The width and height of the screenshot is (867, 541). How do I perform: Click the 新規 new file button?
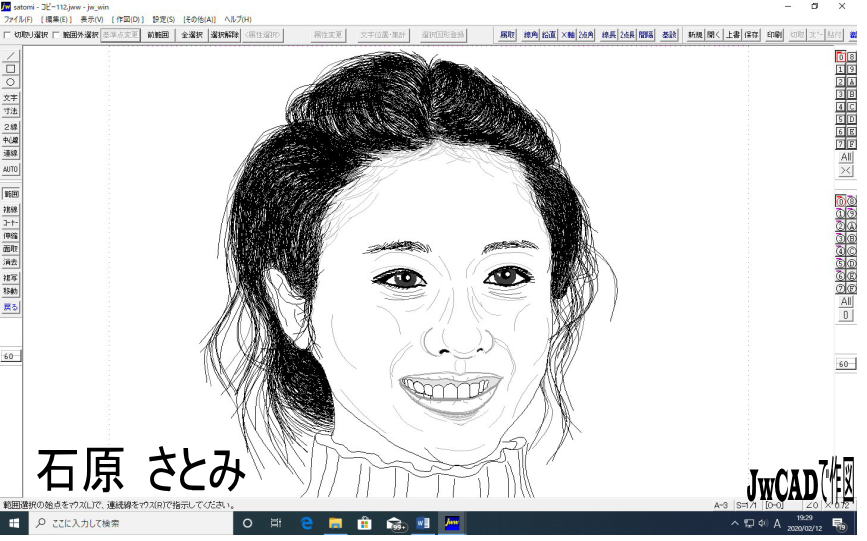695,35
